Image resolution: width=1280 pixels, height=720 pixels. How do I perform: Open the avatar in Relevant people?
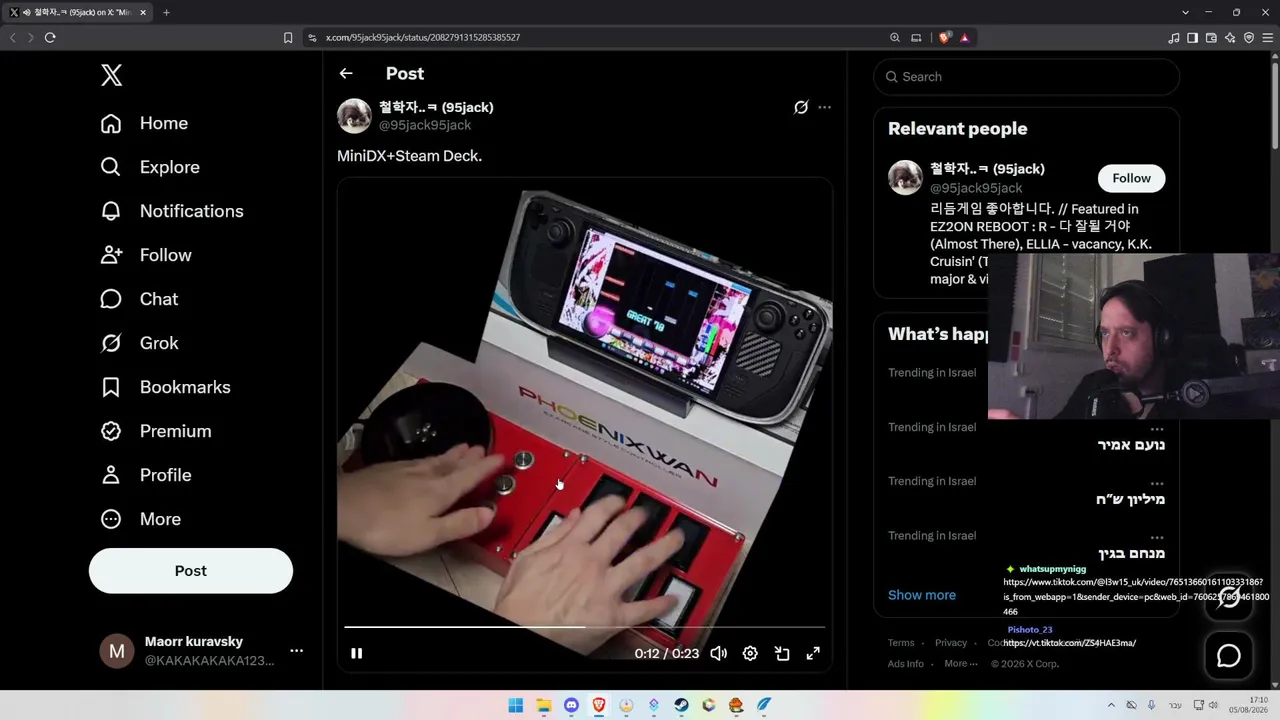tap(905, 177)
